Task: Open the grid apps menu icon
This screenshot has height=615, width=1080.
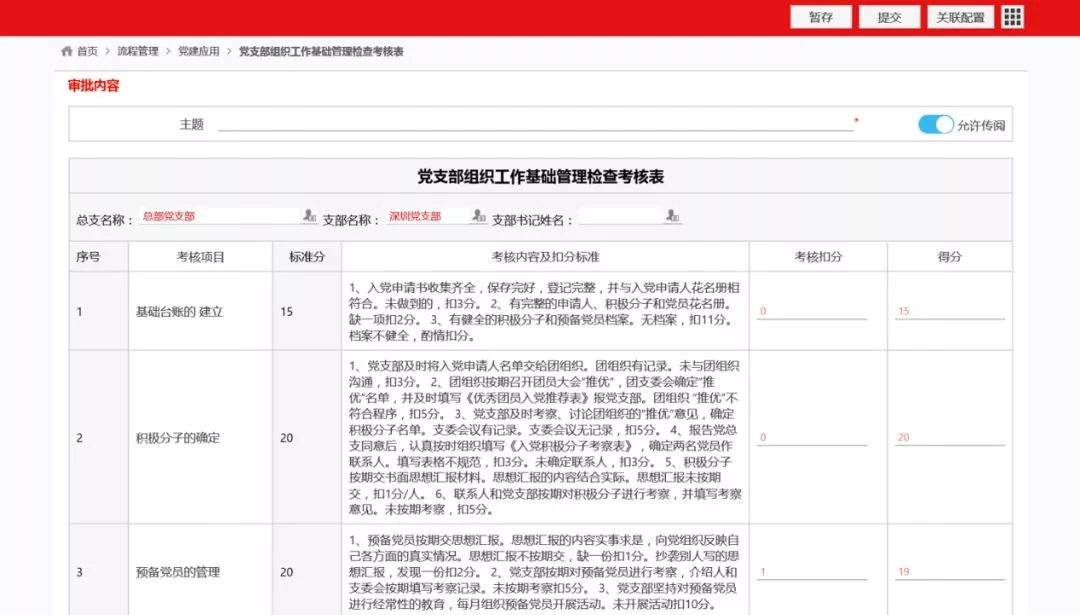Action: pyautogui.click(x=1012, y=17)
